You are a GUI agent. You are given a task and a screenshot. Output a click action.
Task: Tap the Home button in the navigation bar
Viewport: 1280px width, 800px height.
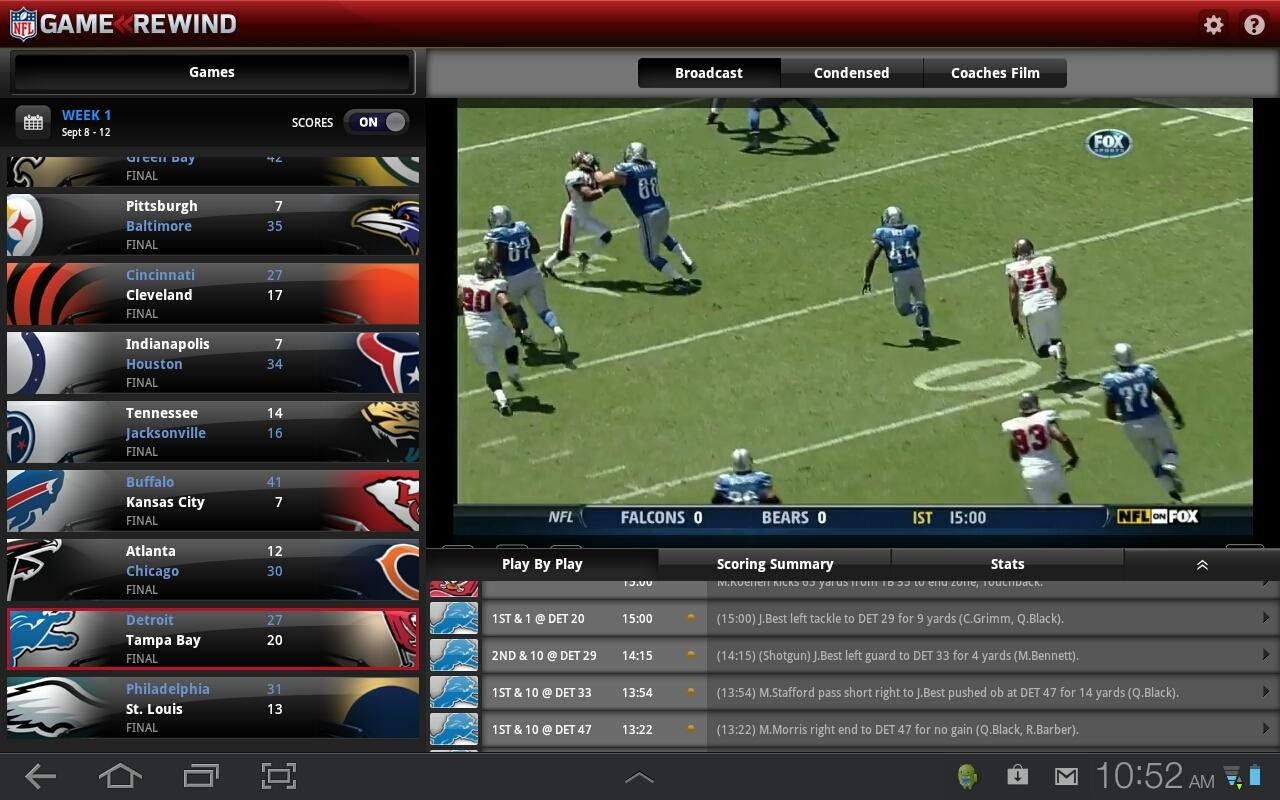[x=120, y=775]
